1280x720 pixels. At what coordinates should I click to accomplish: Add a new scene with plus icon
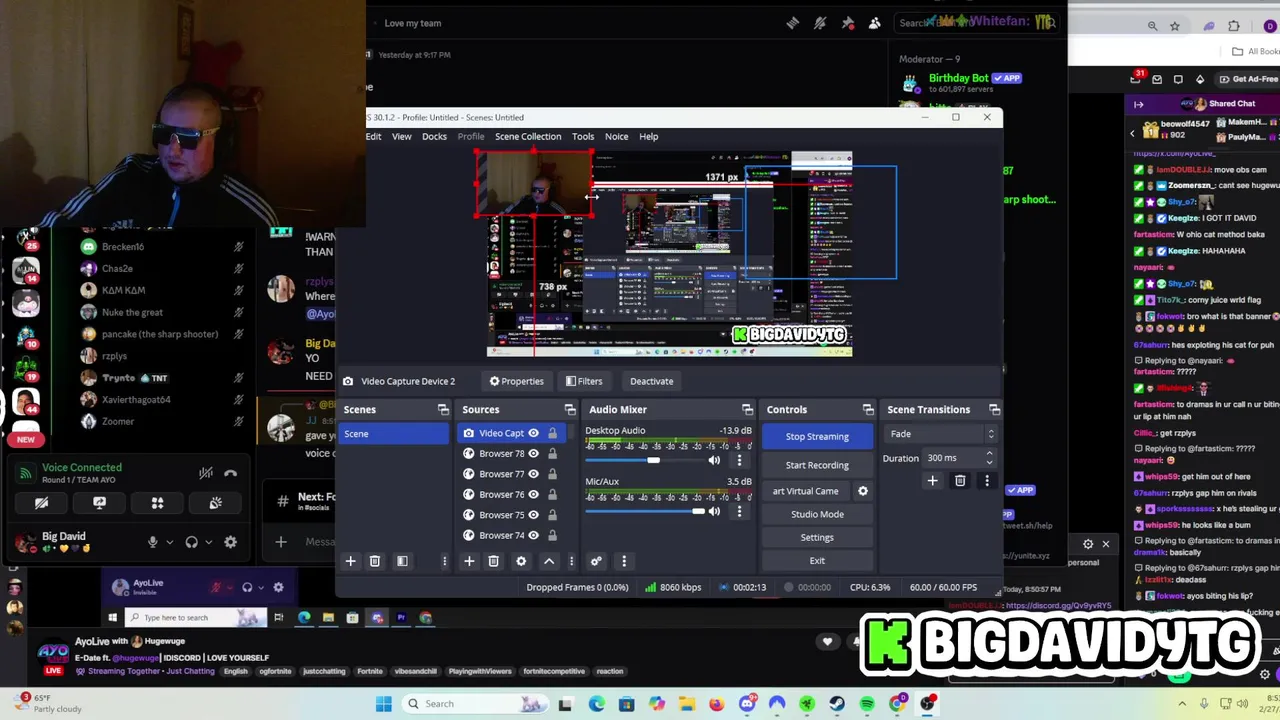click(350, 561)
